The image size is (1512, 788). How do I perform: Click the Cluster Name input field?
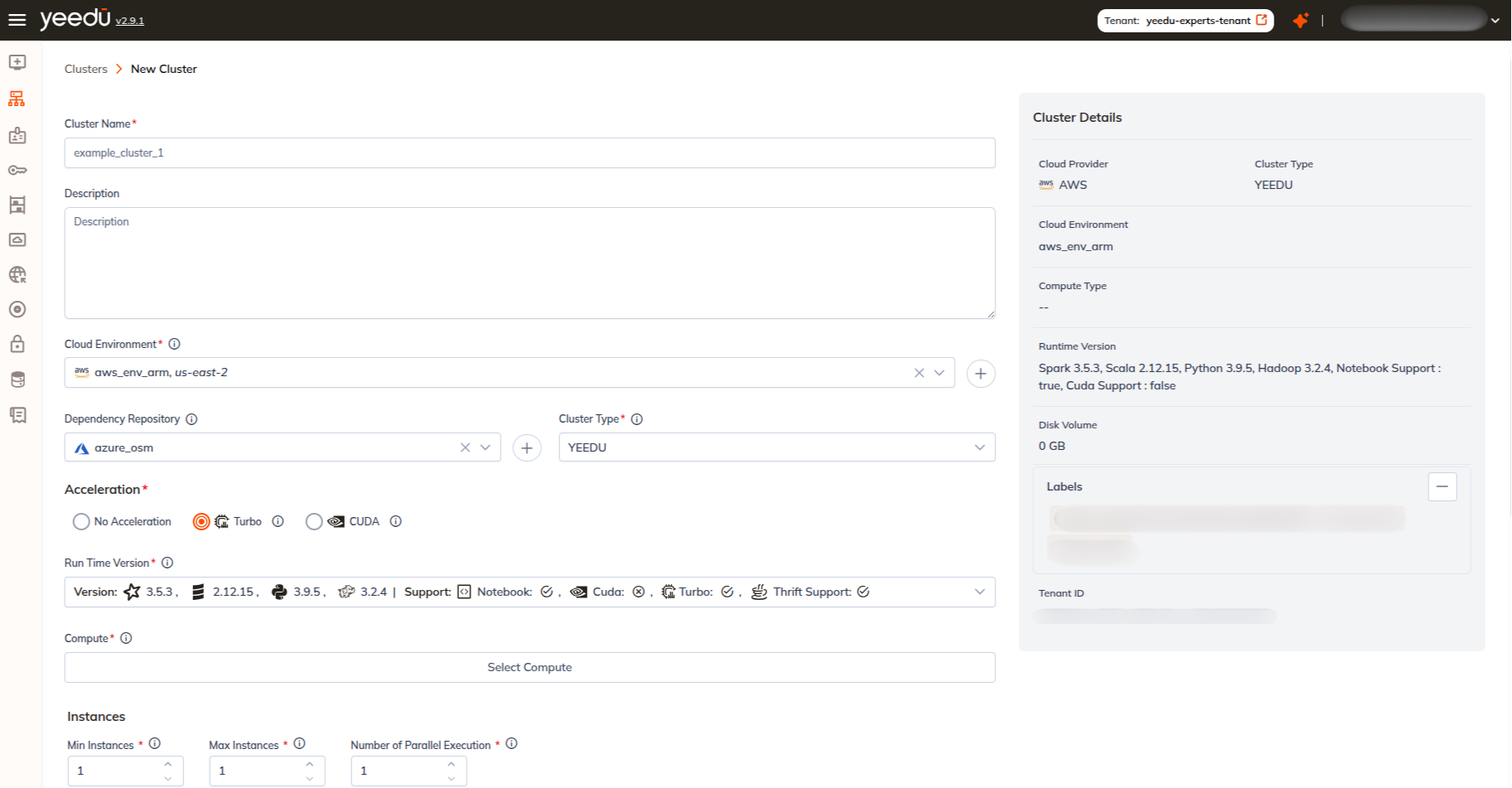[x=529, y=152]
